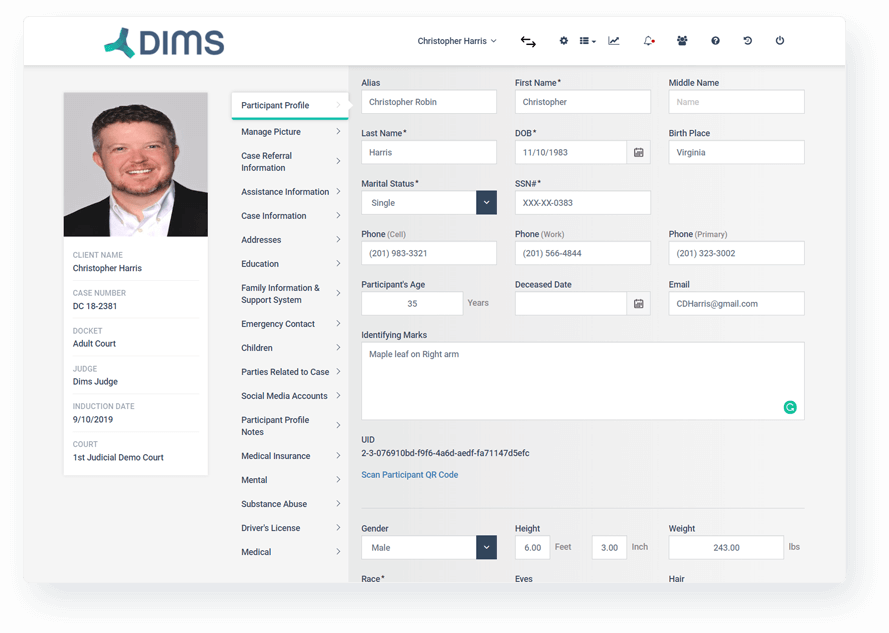Click the Deceased Date input field

[570, 304]
